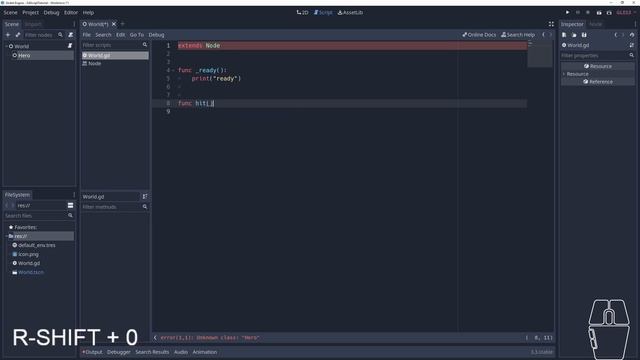640x360 pixels.
Task: Open Online Docs link
Action: tap(479, 35)
